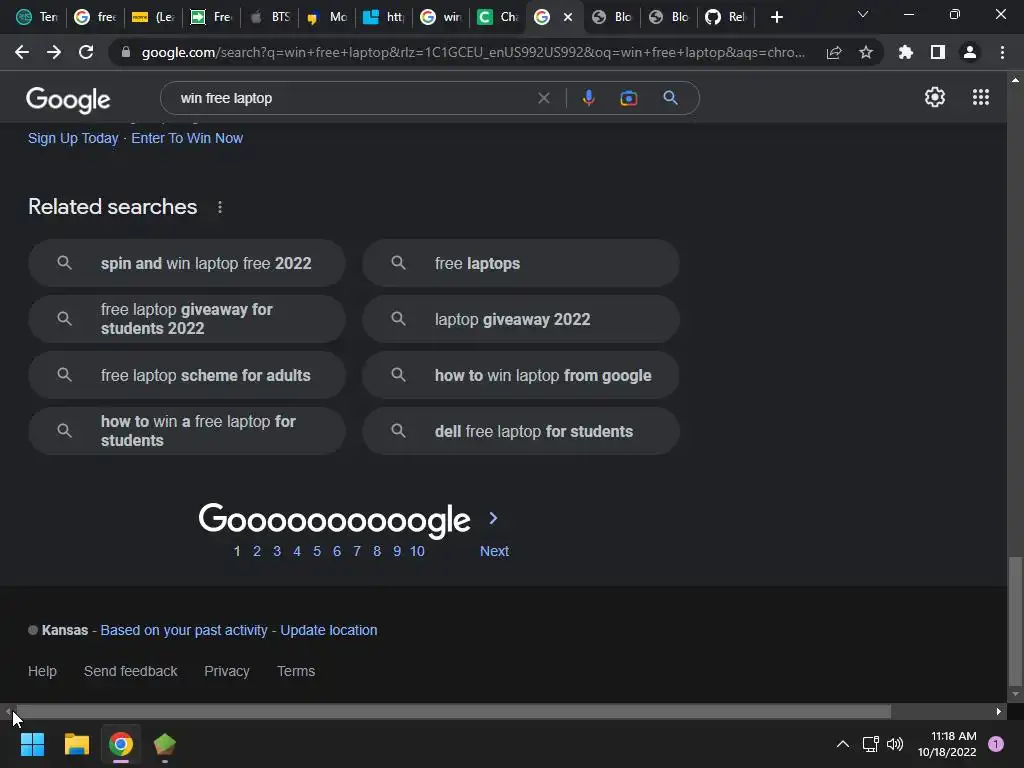Screen dimensions: 1024x768
Task: Switch to the 'Ten' tab
Action: tap(37, 17)
